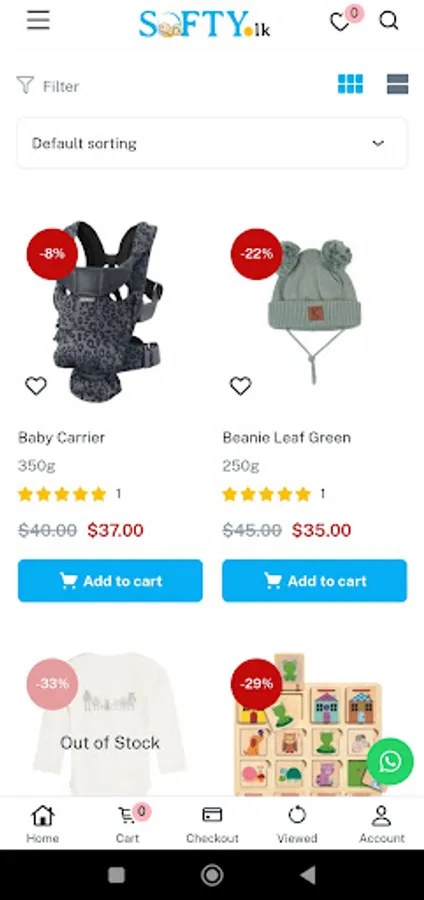424x900 pixels.
Task: Tap the search magnifier icon
Action: (x=388, y=21)
